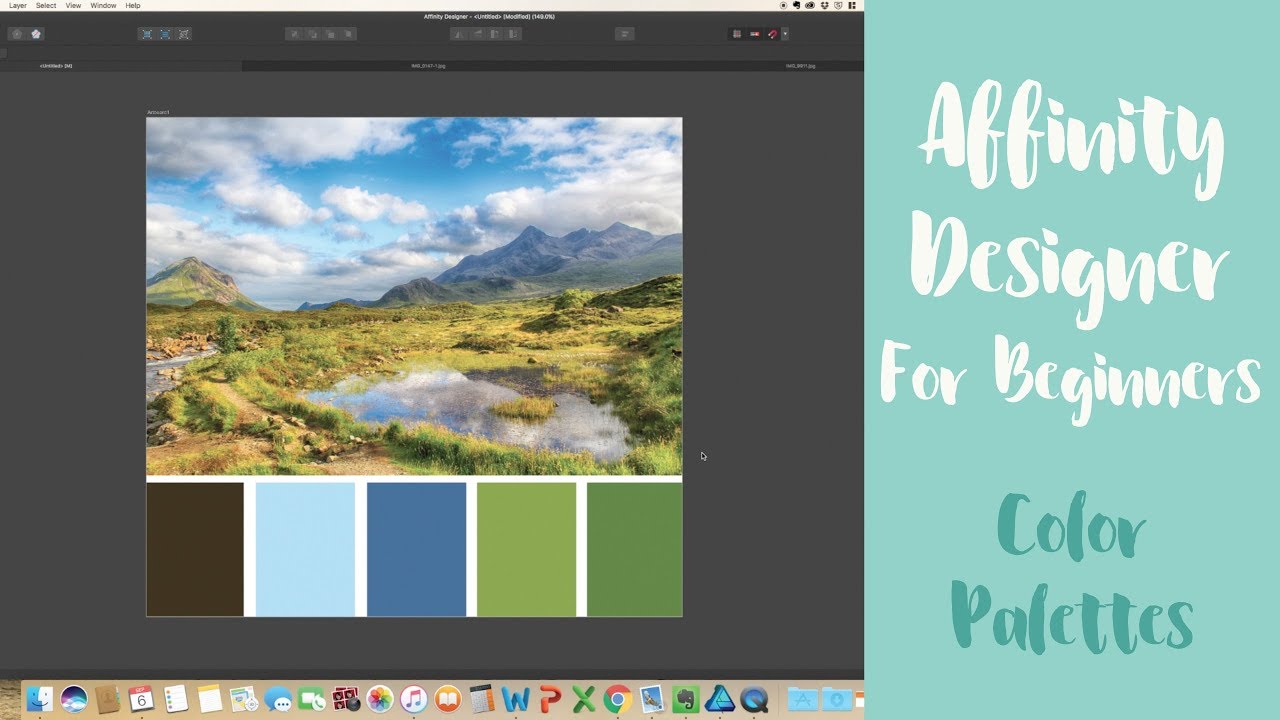Open Notes from the Dock
Image resolution: width=1280 pixels, height=720 pixels.
coord(209,699)
